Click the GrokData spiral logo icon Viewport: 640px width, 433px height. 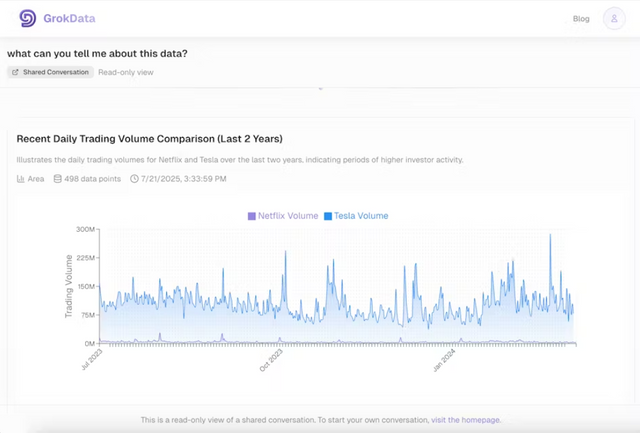click(27, 18)
